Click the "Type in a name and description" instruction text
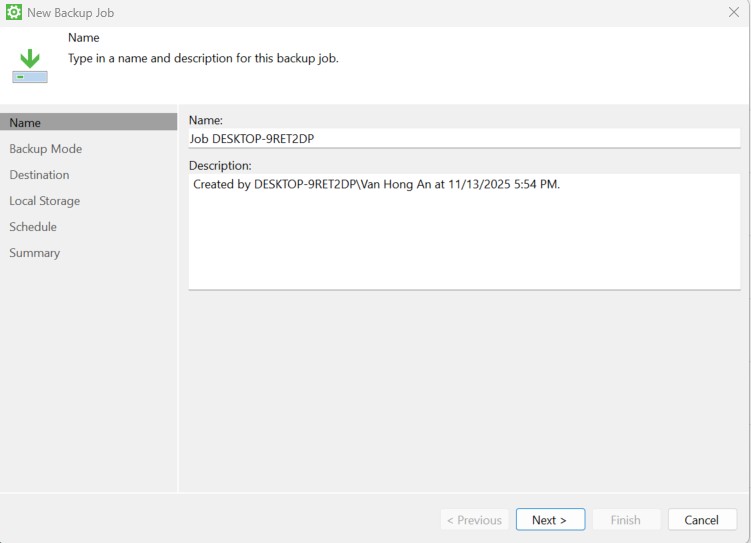The image size is (751, 543). click(x=203, y=58)
